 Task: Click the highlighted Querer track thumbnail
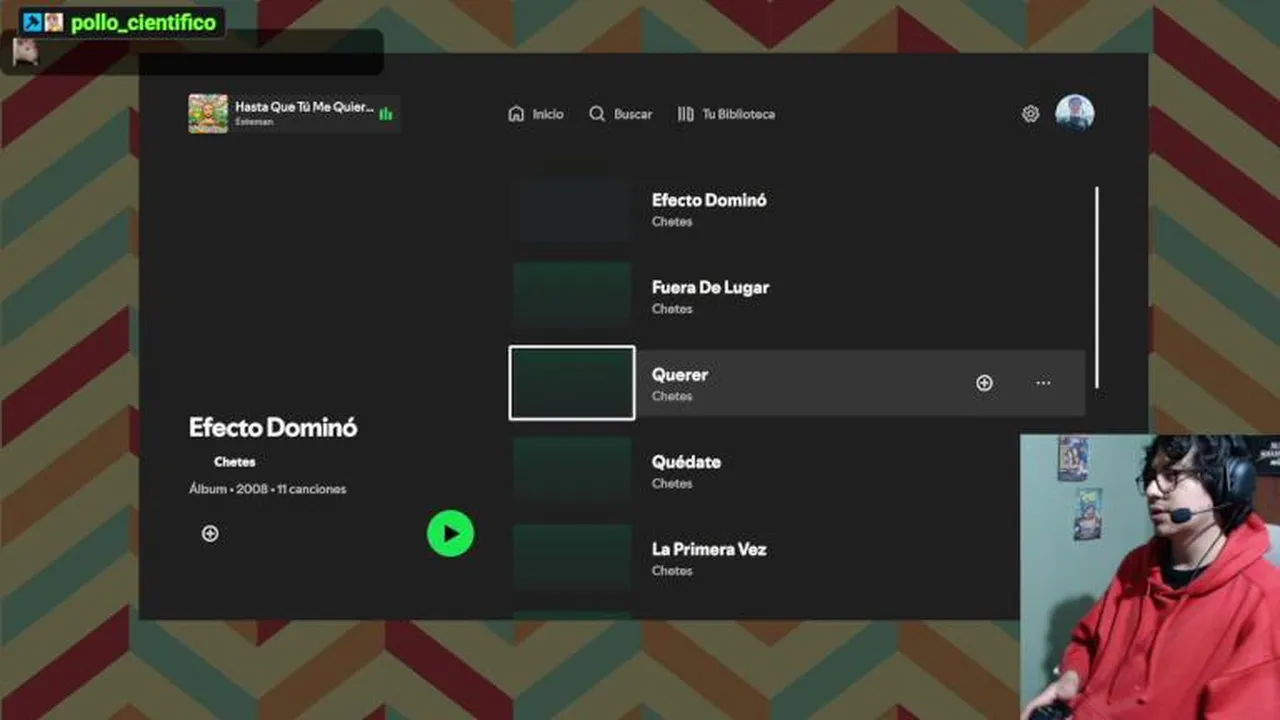[x=572, y=383]
